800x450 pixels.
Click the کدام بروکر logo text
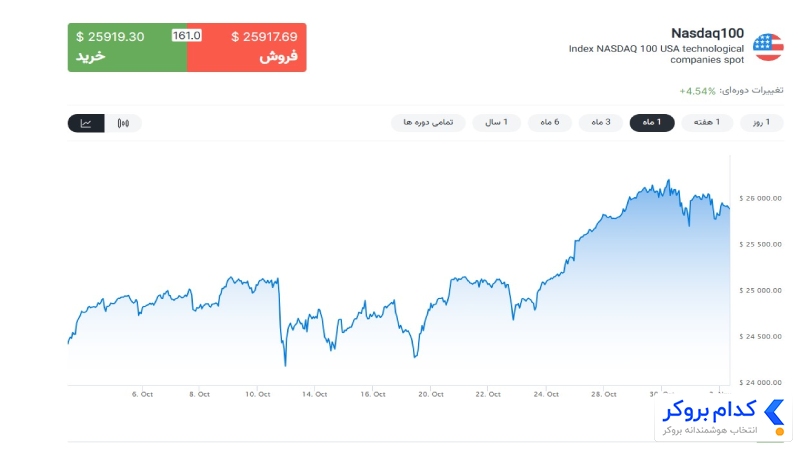pos(709,411)
